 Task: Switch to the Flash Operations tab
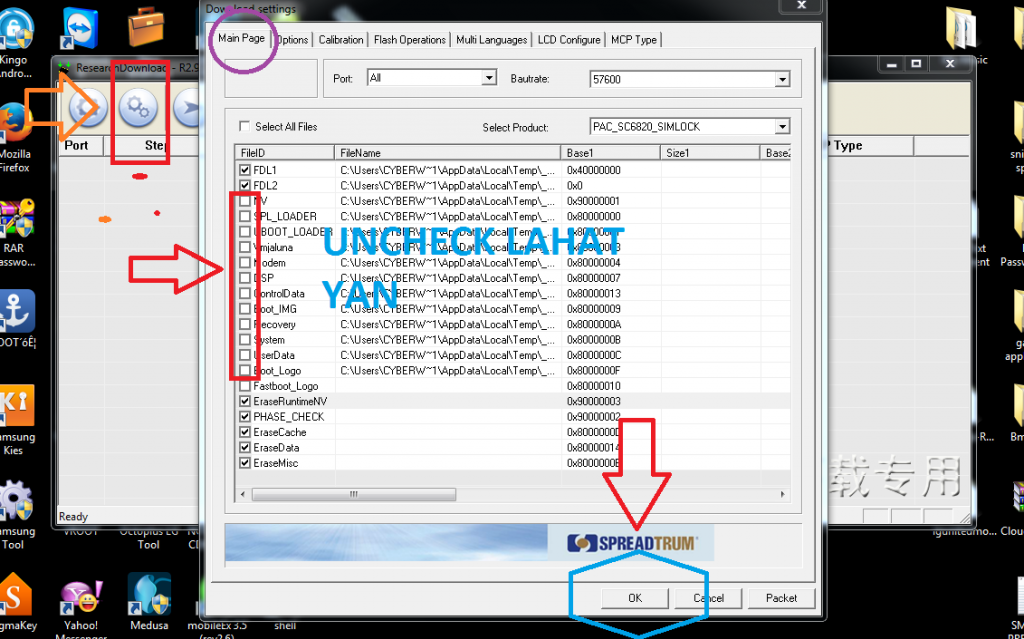pos(409,40)
